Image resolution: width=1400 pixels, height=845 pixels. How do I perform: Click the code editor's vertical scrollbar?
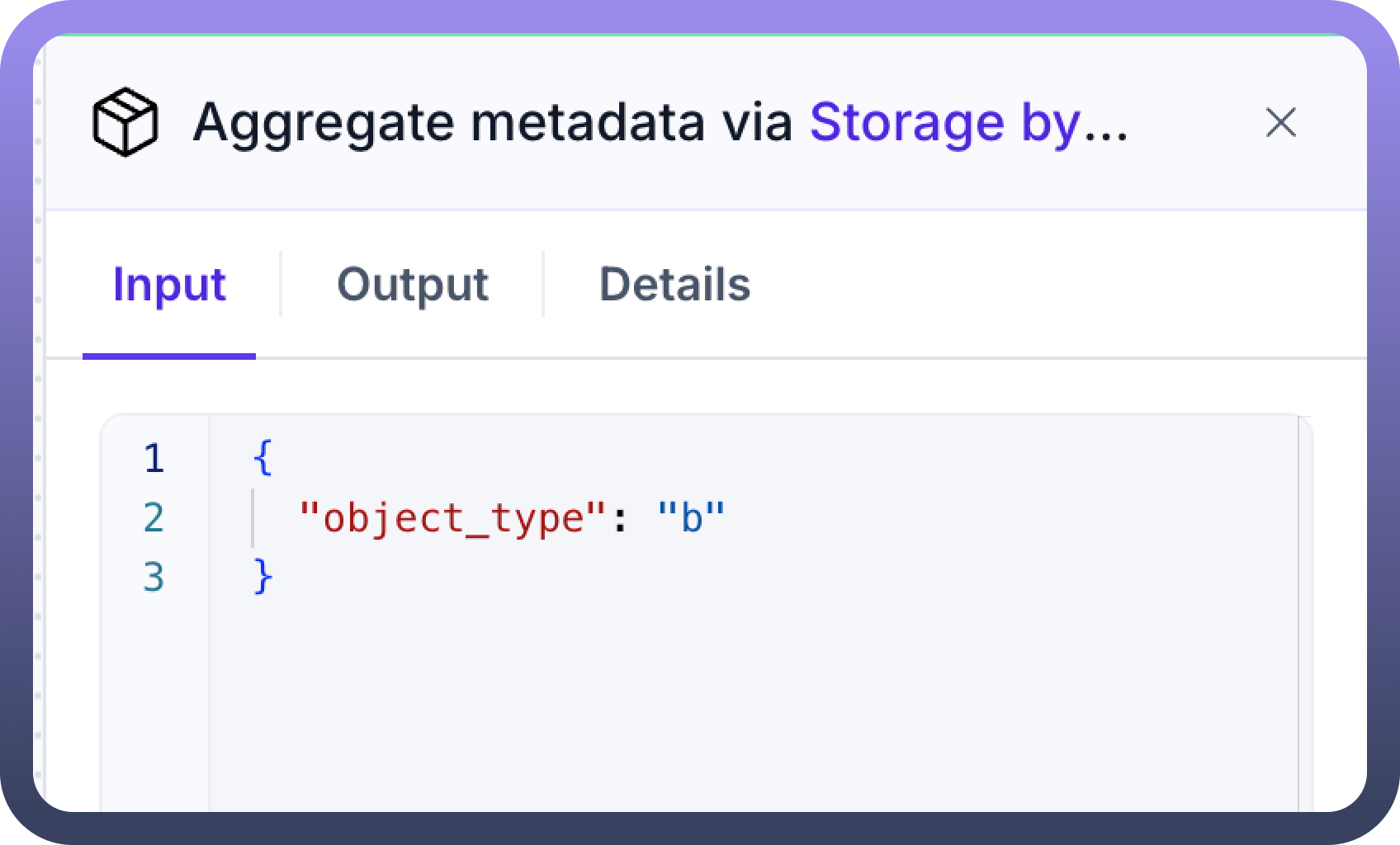pyautogui.click(x=1304, y=611)
